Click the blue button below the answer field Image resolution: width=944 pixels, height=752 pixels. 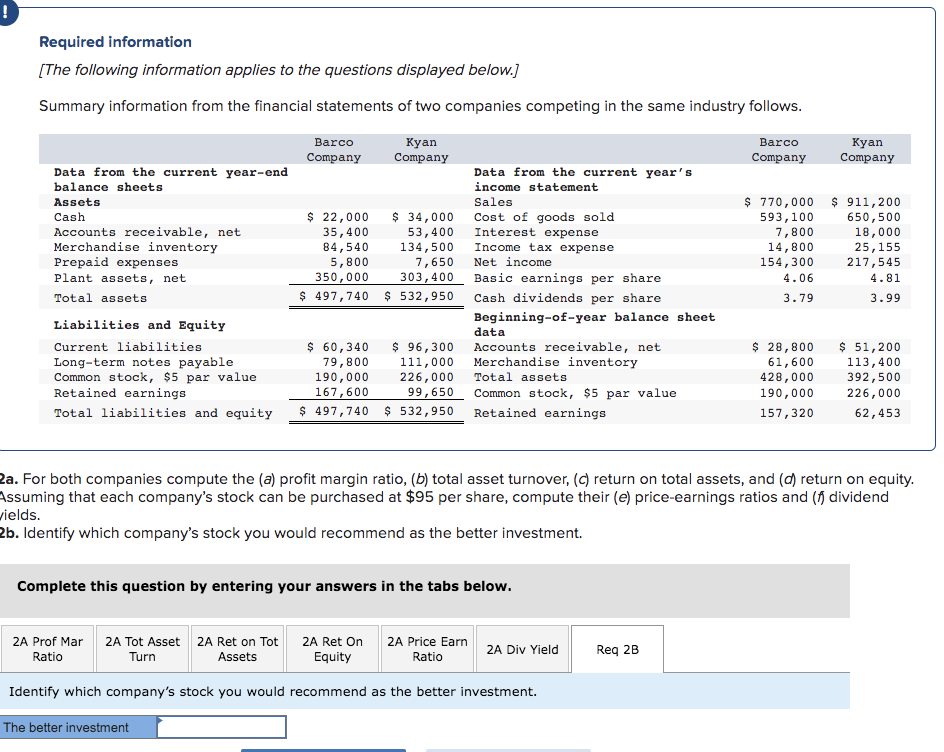click(x=323, y=750)
